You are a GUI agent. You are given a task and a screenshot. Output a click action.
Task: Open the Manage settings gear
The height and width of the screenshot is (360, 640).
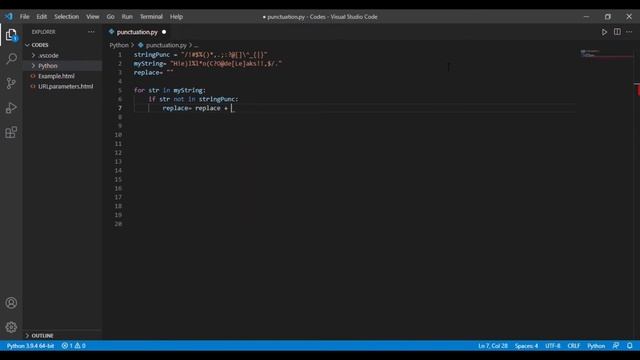[11, 327]
